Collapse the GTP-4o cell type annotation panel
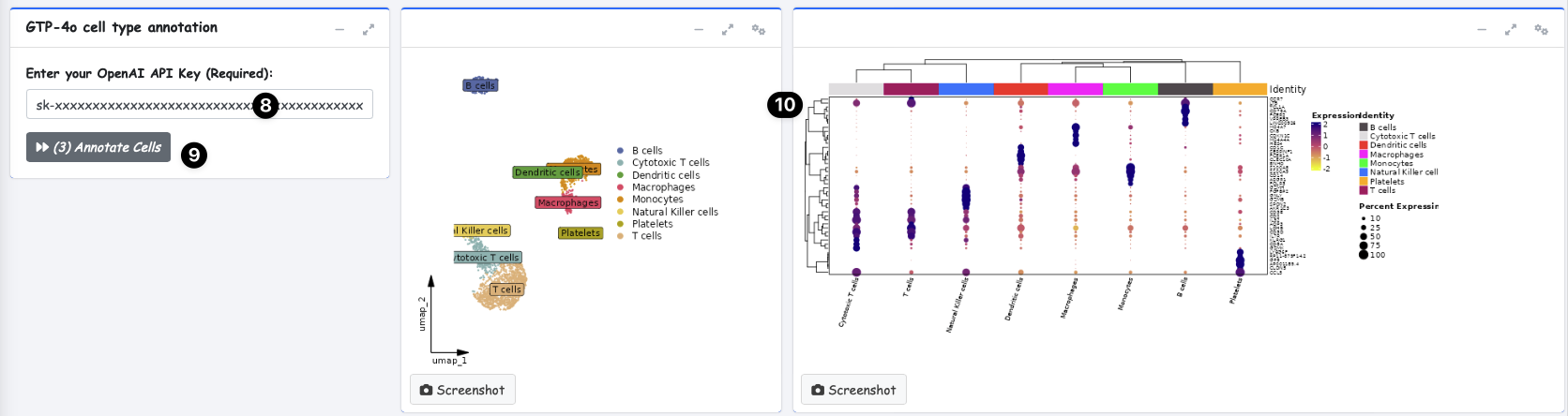Viewport: 1568px width, 416px height. (339, 29)
